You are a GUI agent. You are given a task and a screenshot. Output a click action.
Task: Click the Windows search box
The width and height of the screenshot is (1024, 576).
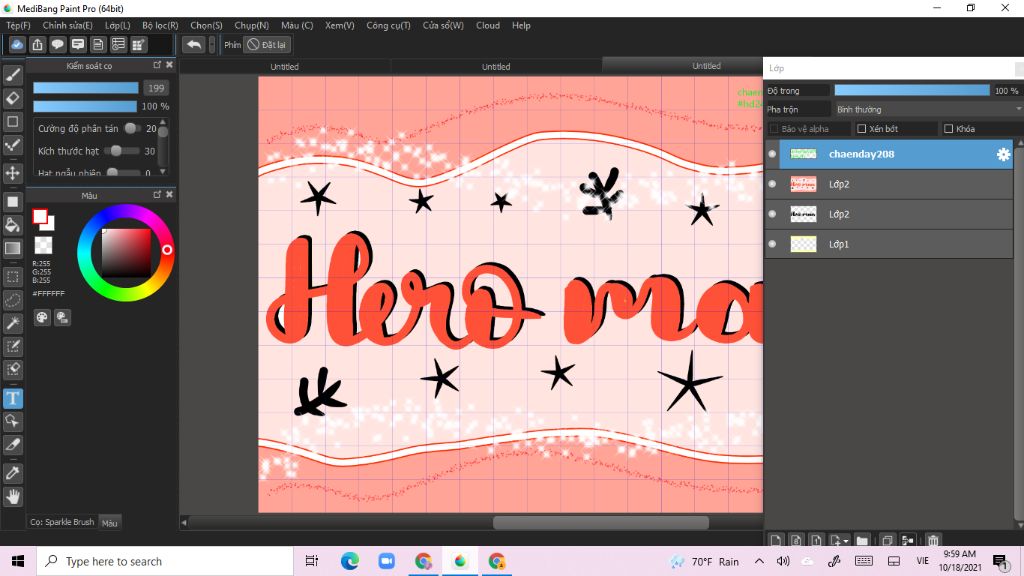[165, 561]
